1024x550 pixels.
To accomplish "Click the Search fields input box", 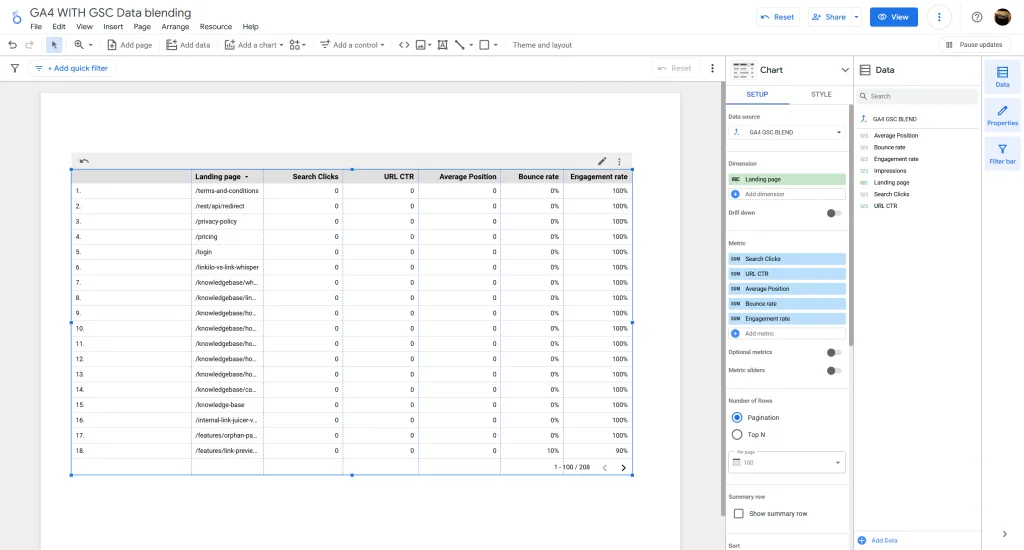I will pyautogui.click(x=918, y=96).
